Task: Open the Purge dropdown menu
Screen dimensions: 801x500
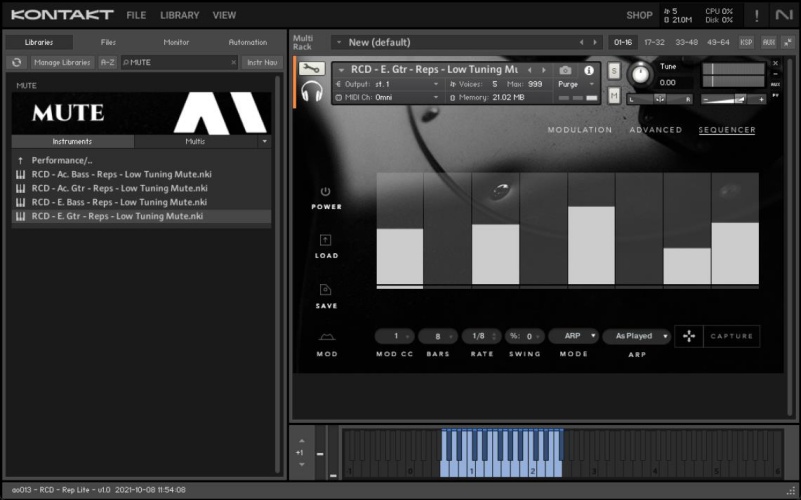Action: (573, 84)
